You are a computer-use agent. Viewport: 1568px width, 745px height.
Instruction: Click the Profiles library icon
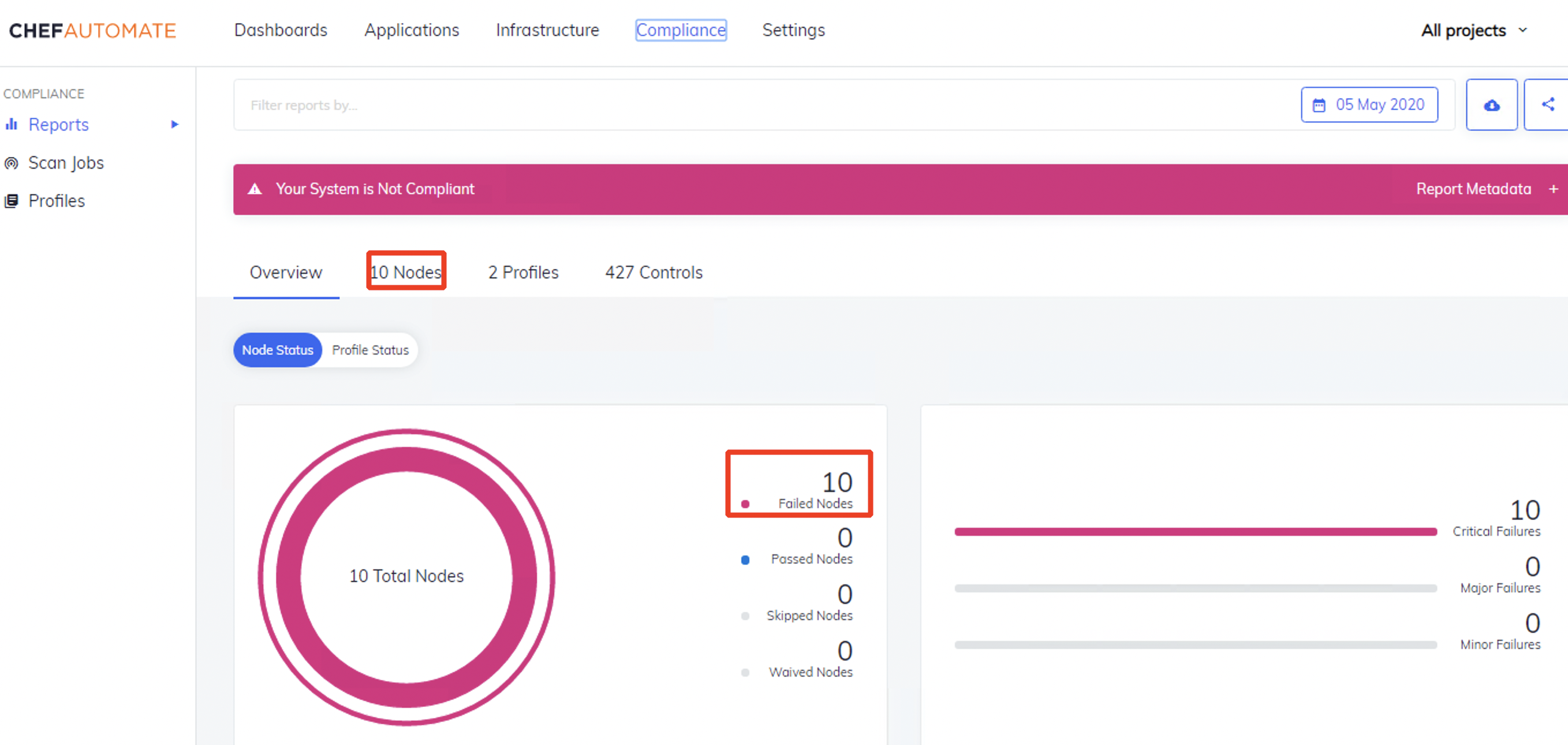tap(11, 201)
